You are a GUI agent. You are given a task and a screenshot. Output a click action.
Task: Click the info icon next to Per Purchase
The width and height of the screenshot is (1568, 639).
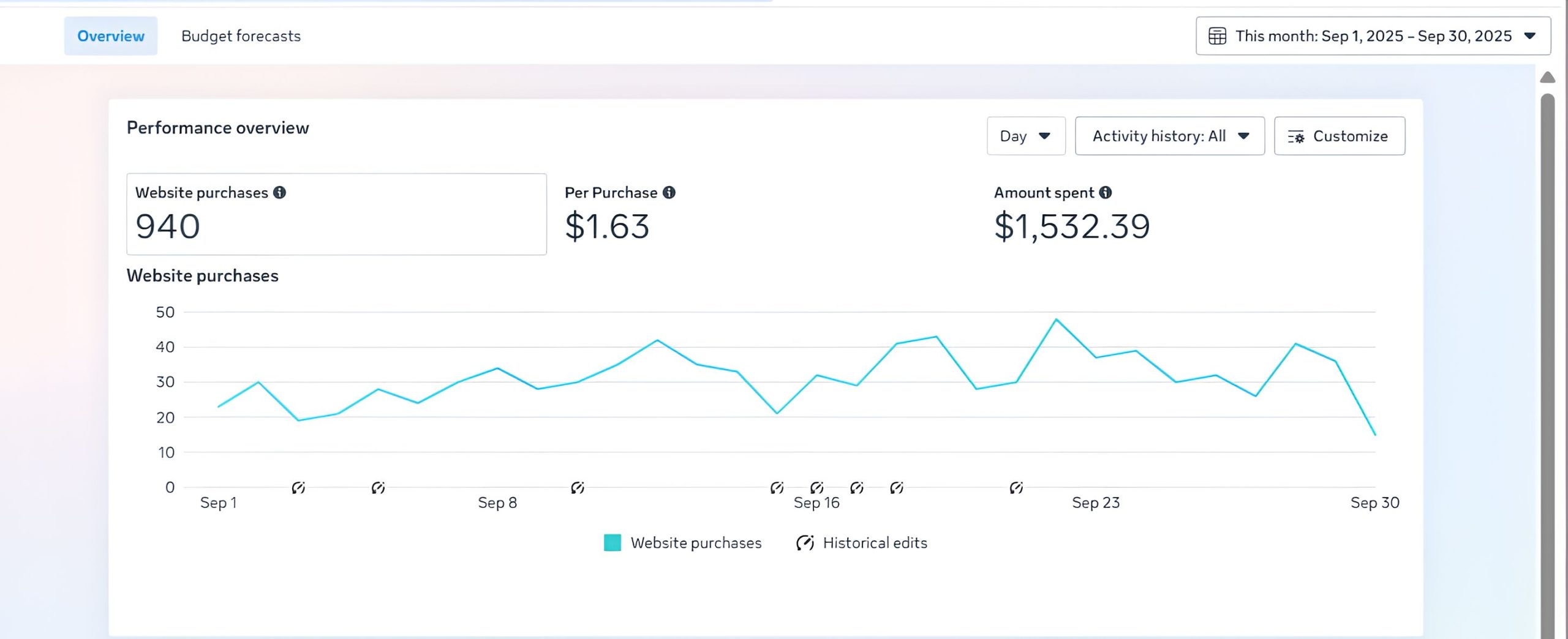(x=669, y=193)
